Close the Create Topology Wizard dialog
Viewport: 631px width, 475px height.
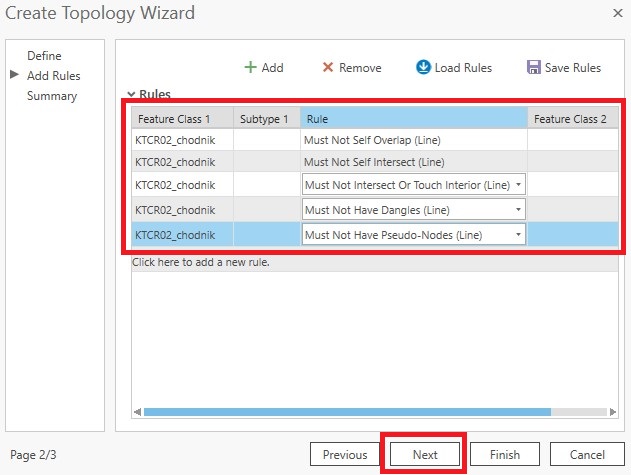pos(616,14)
